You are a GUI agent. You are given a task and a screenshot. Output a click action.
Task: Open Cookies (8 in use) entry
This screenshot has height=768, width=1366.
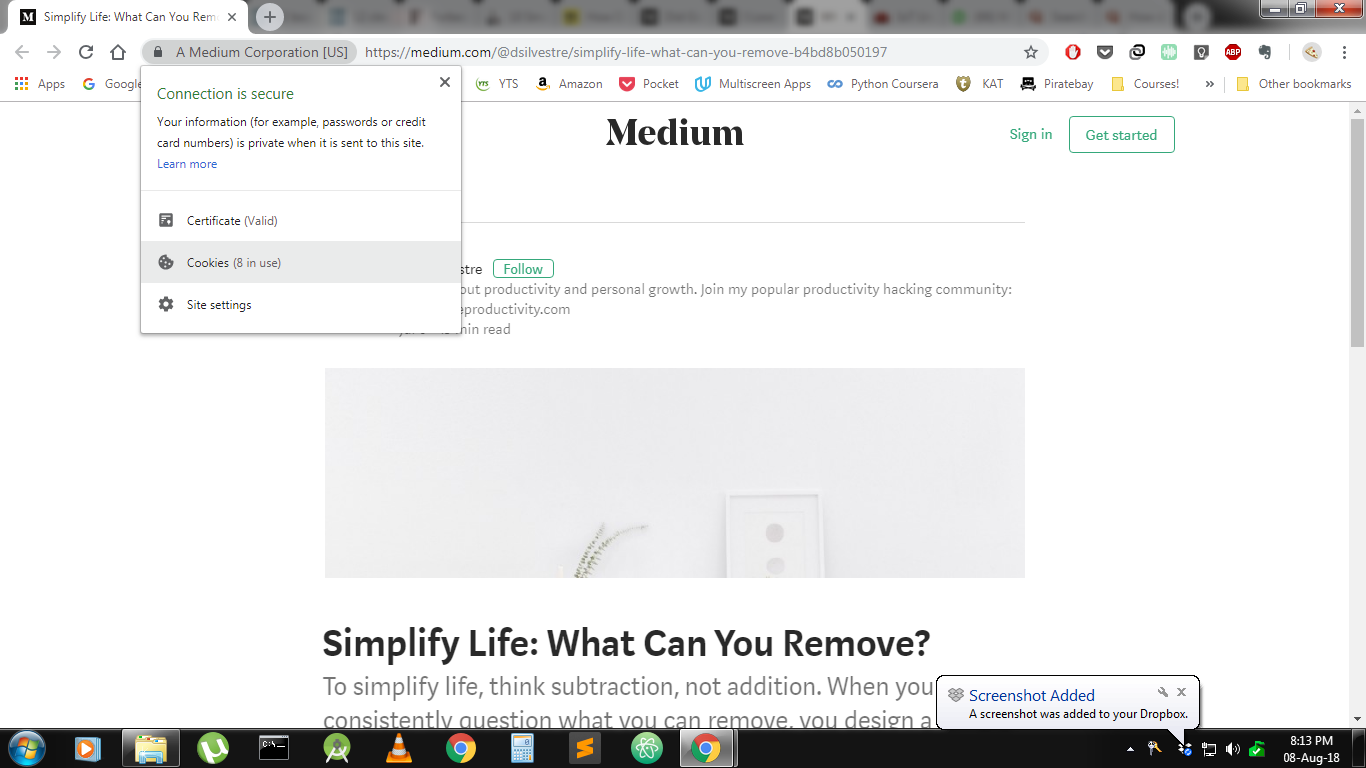(x=301, y=262)
